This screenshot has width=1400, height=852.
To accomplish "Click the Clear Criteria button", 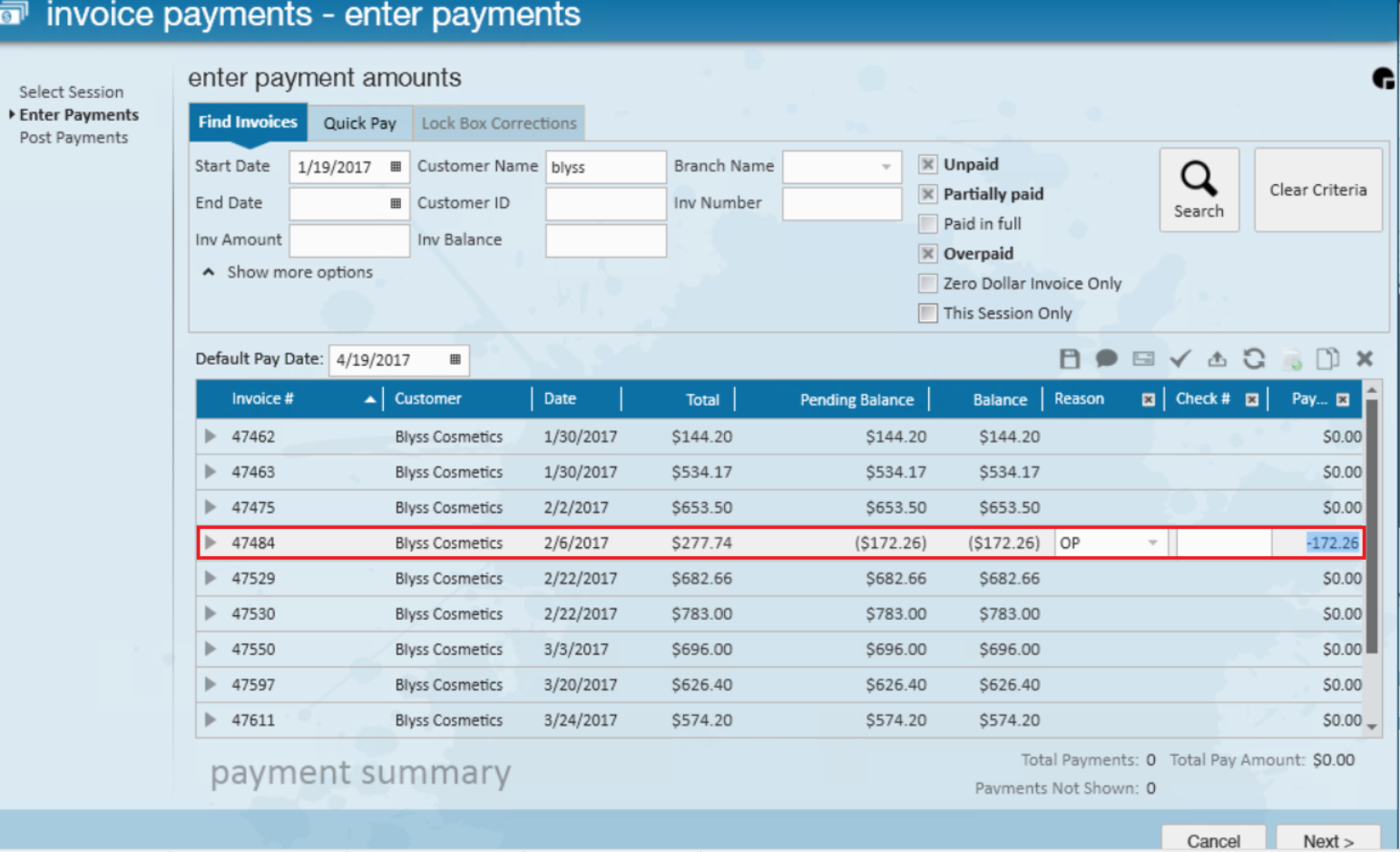I will coord(1318,190).
